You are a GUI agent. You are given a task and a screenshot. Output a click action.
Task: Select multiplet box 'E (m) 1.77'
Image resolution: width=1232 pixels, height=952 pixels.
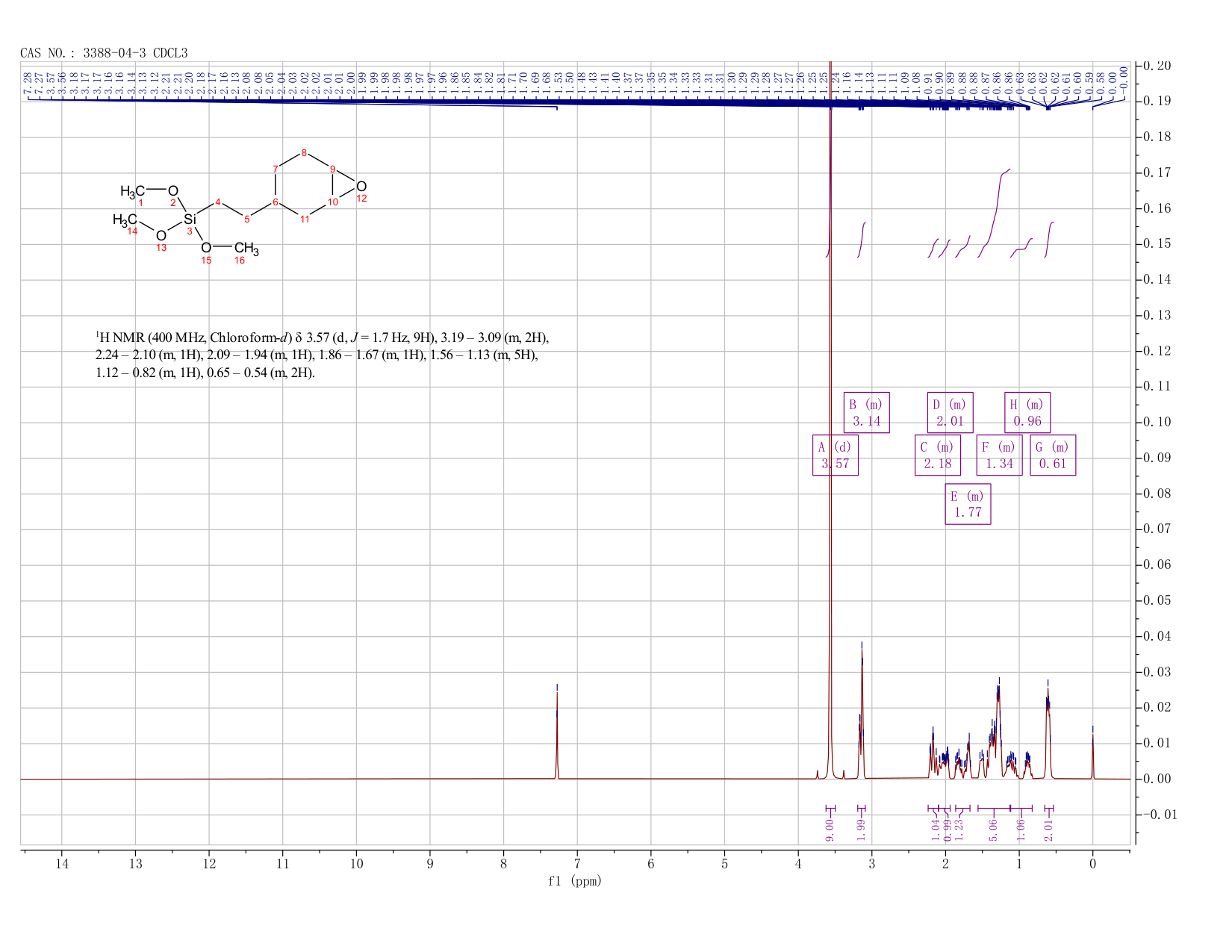pos(968,504)
